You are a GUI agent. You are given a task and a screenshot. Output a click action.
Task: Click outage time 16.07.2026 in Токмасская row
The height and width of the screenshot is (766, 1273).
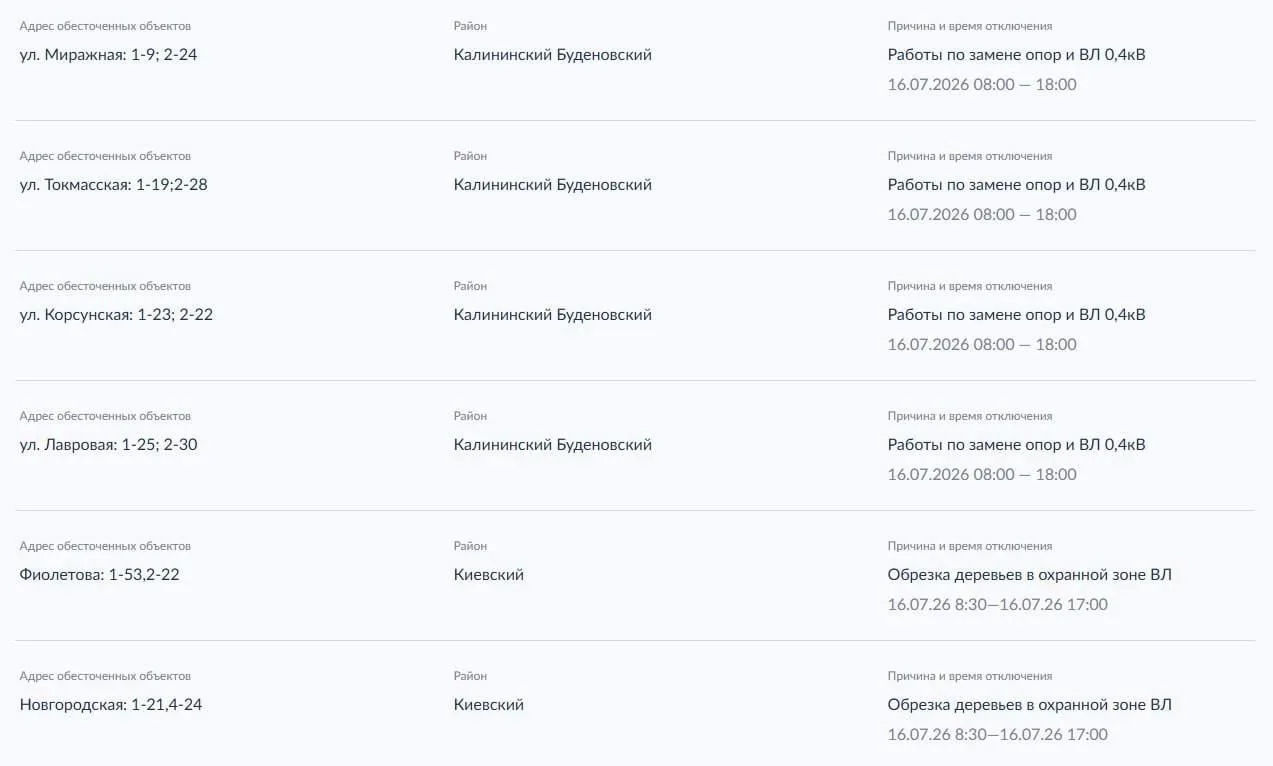pyautogui.click(x=982, y=215)
